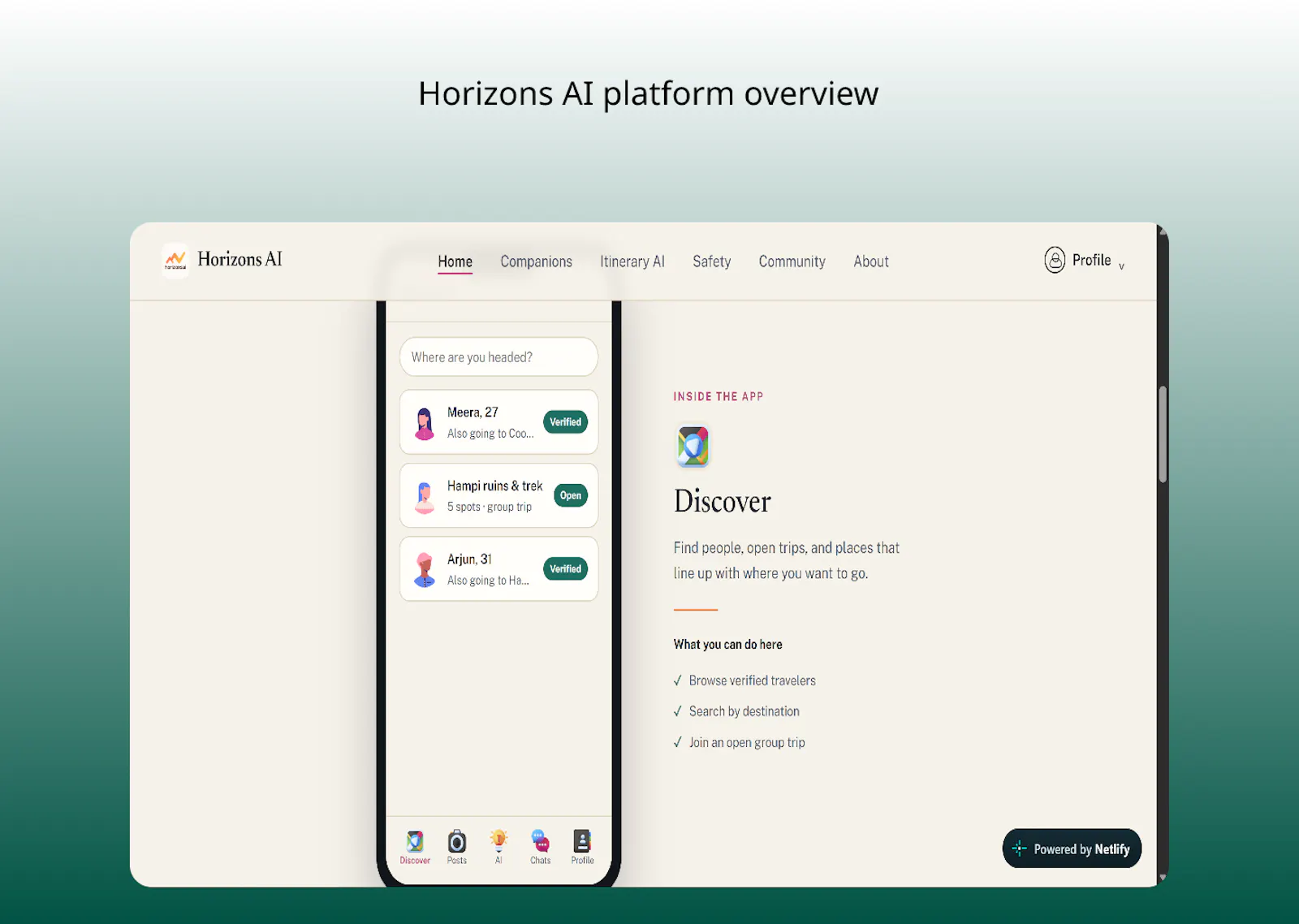
Task: Click the page vertical scrollbar thumb
Action: click(1163, 434)
